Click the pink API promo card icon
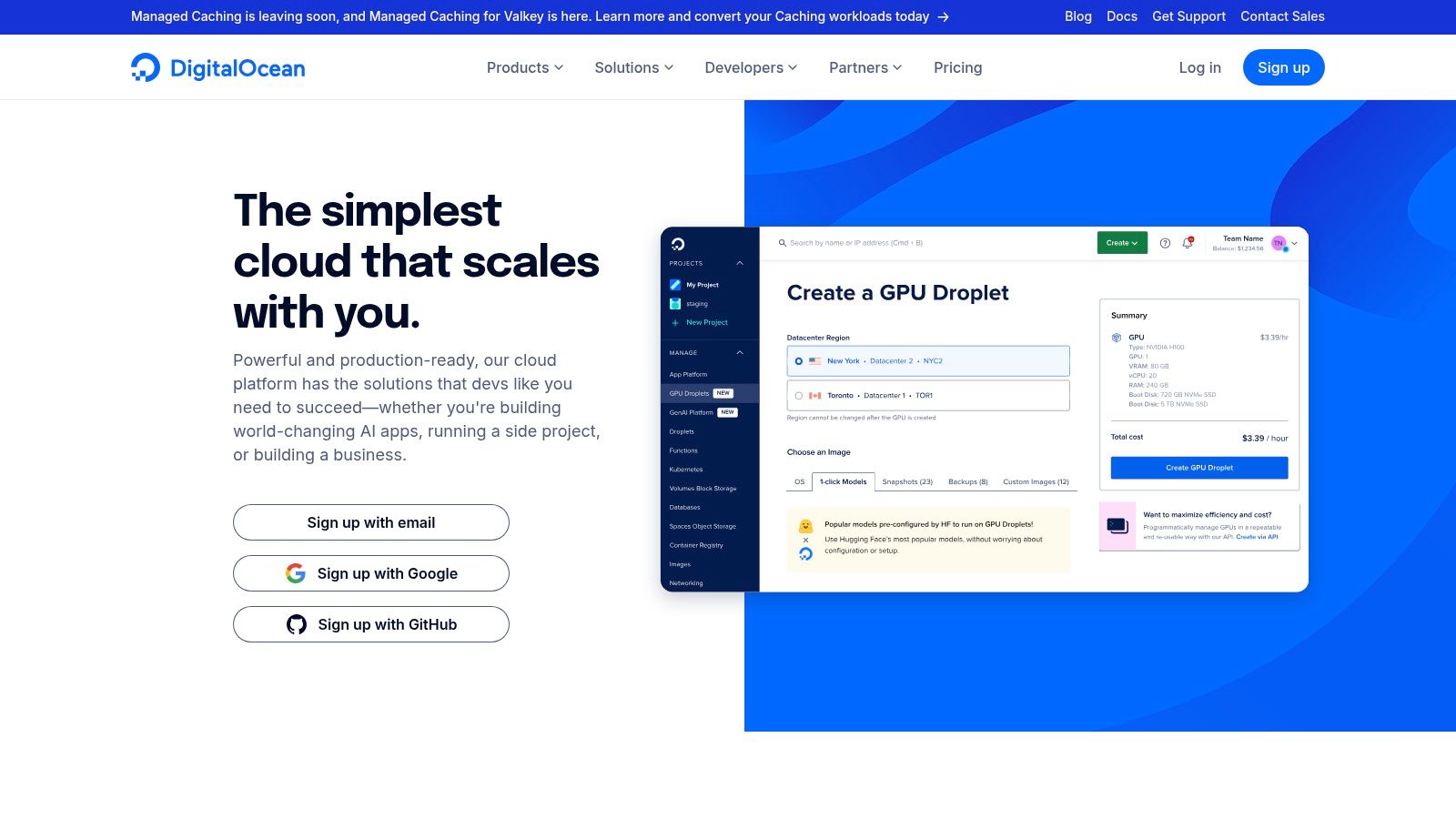1456x819 pixels. pos(1117,526)
